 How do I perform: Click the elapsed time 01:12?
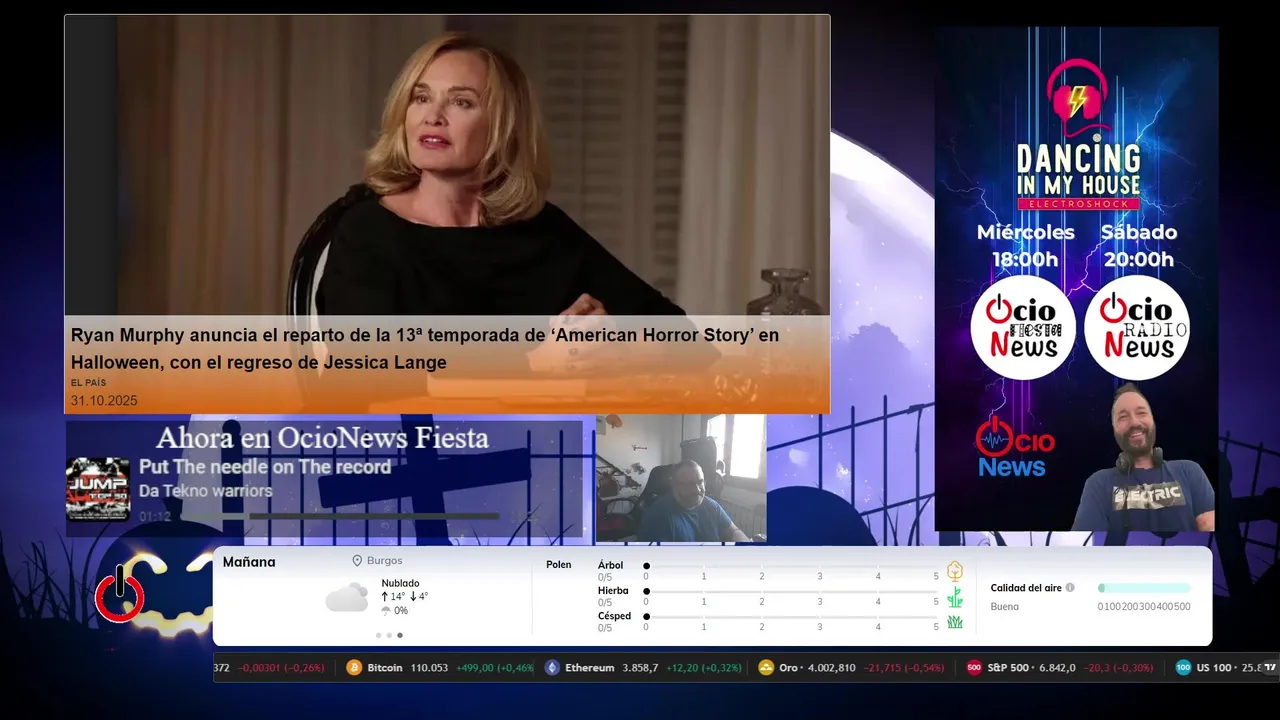(155, 517)
